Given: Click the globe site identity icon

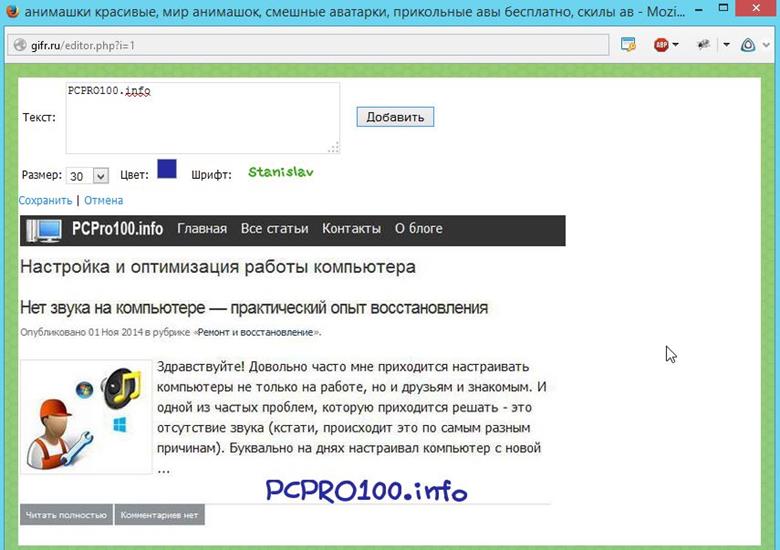Looking at the screenshot, I should 19,46.
